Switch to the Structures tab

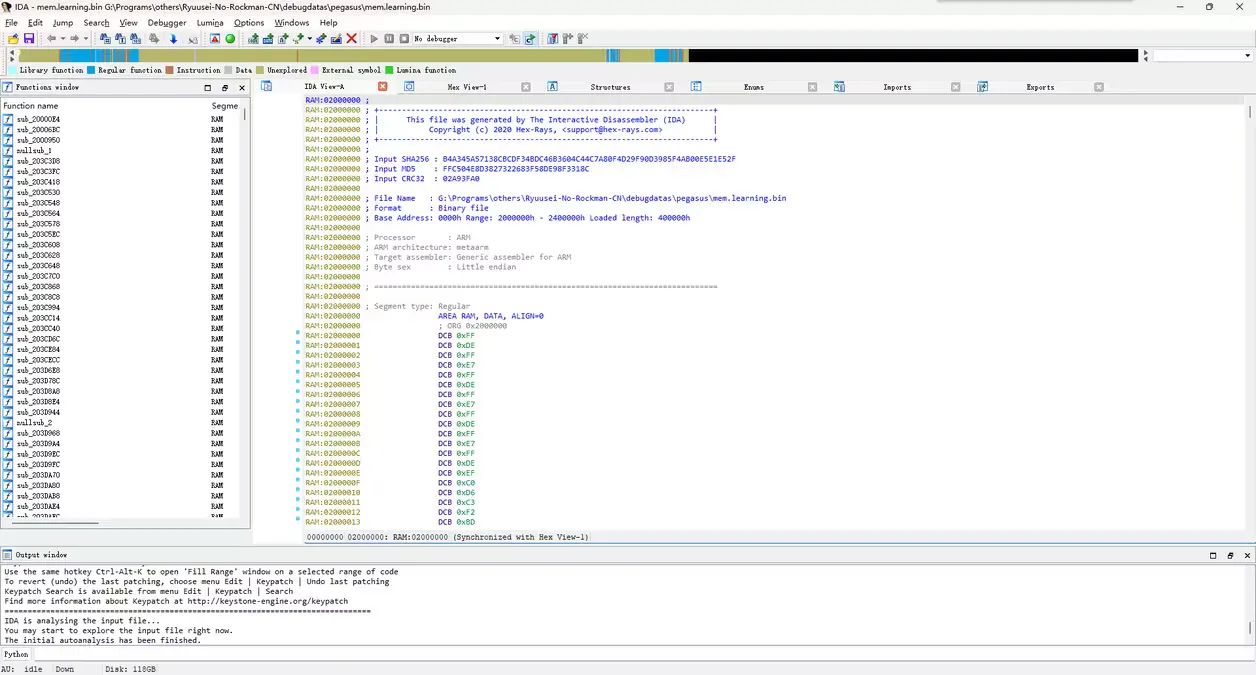coord(610,87)
